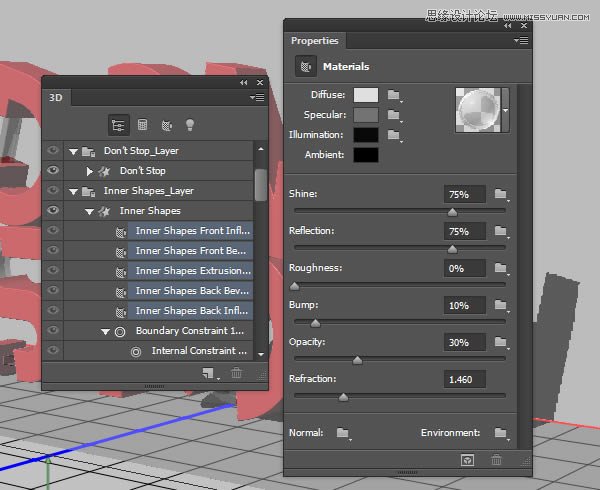
Task: Open the Specular color swatch
Action: point(366,115)
